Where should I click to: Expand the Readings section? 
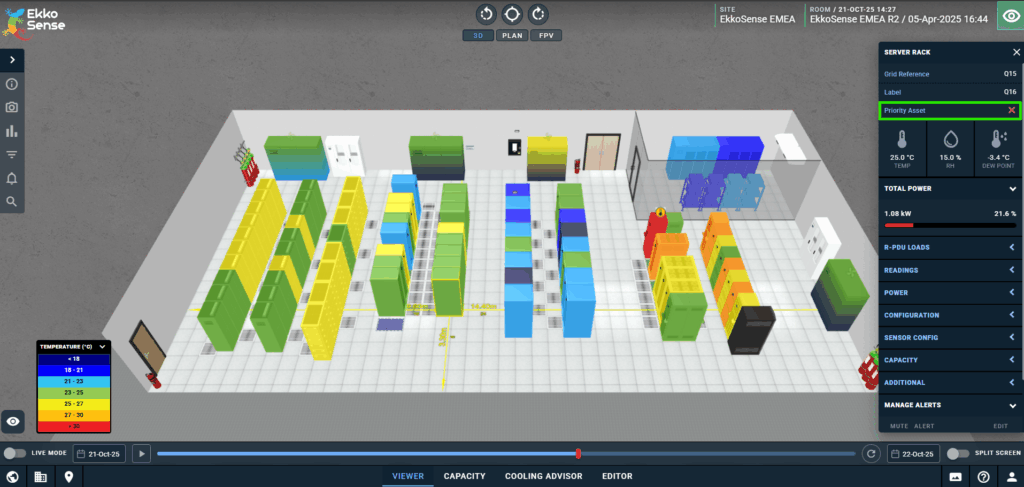(x=950, y=270)
